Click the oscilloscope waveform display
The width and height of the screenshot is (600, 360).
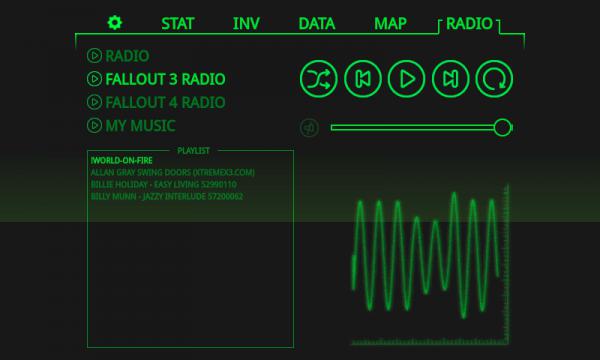click(x=430, y=265)
